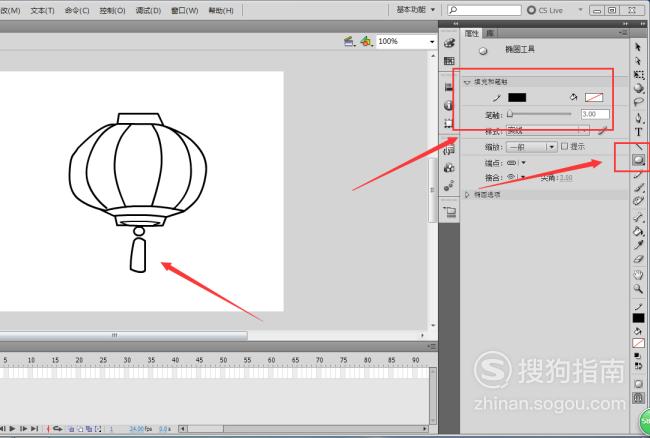650x438 pixels.
Task: Open the 命令(C) menu
Action: point(77,10)
